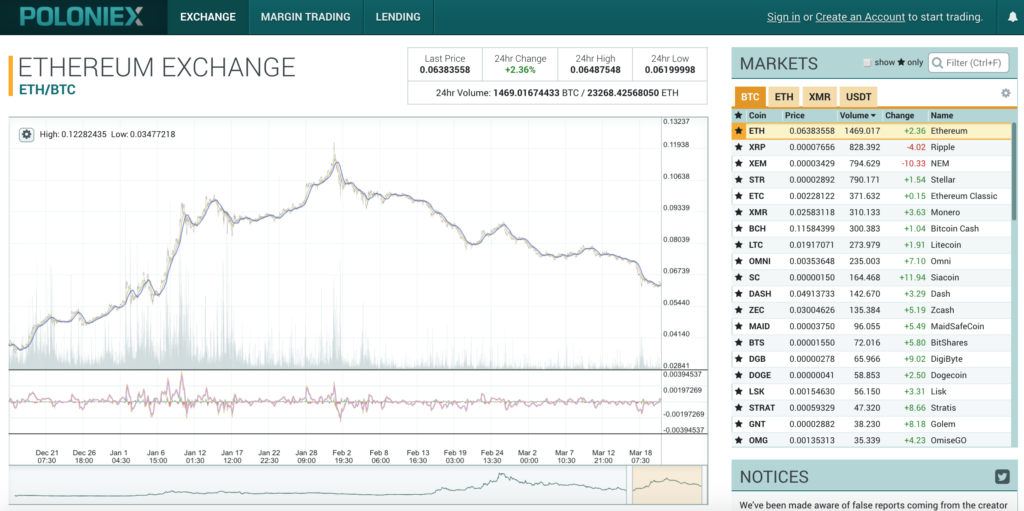Screen dimensions: 1024x511
Task: Click the chart overview timeline strip
Action: pyautogui.click(x=358, y=485)
